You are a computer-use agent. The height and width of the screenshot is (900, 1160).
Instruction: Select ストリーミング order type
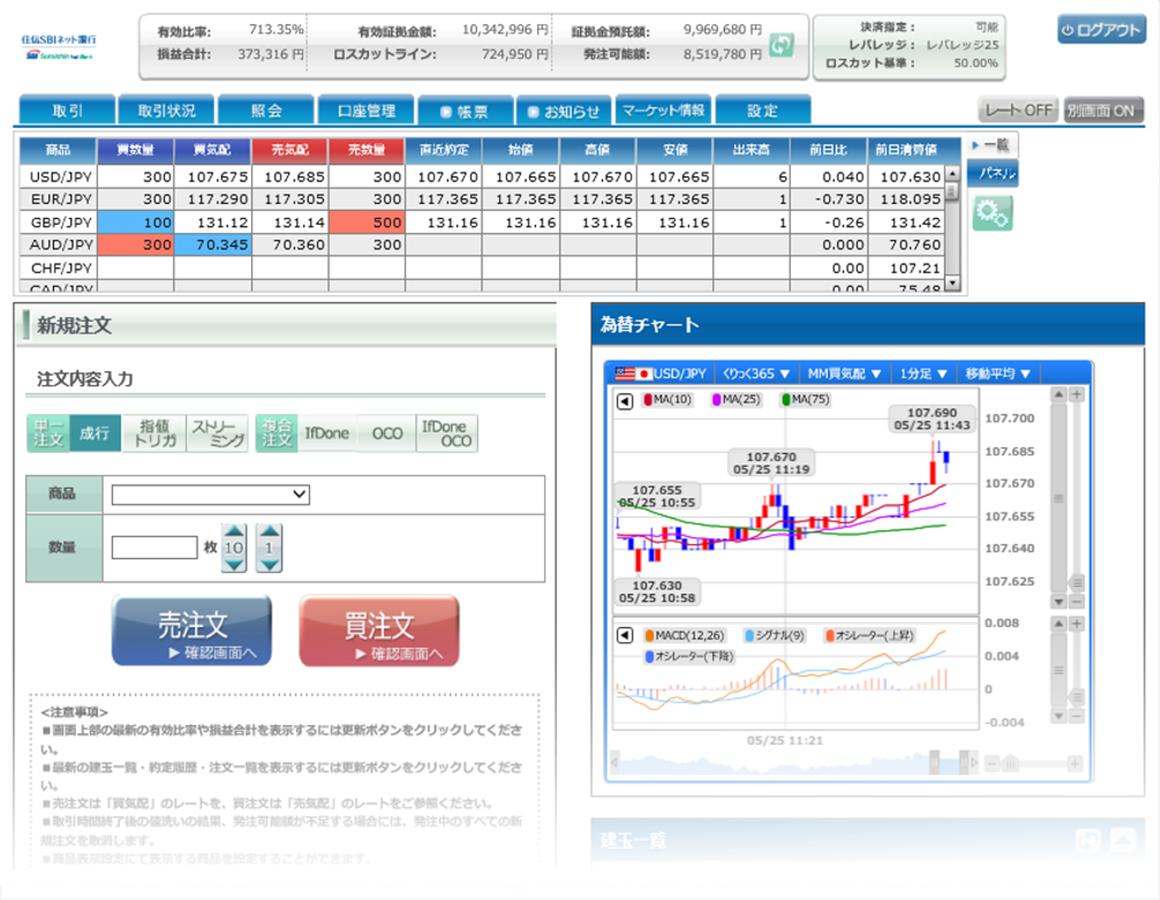coord(218,433)
